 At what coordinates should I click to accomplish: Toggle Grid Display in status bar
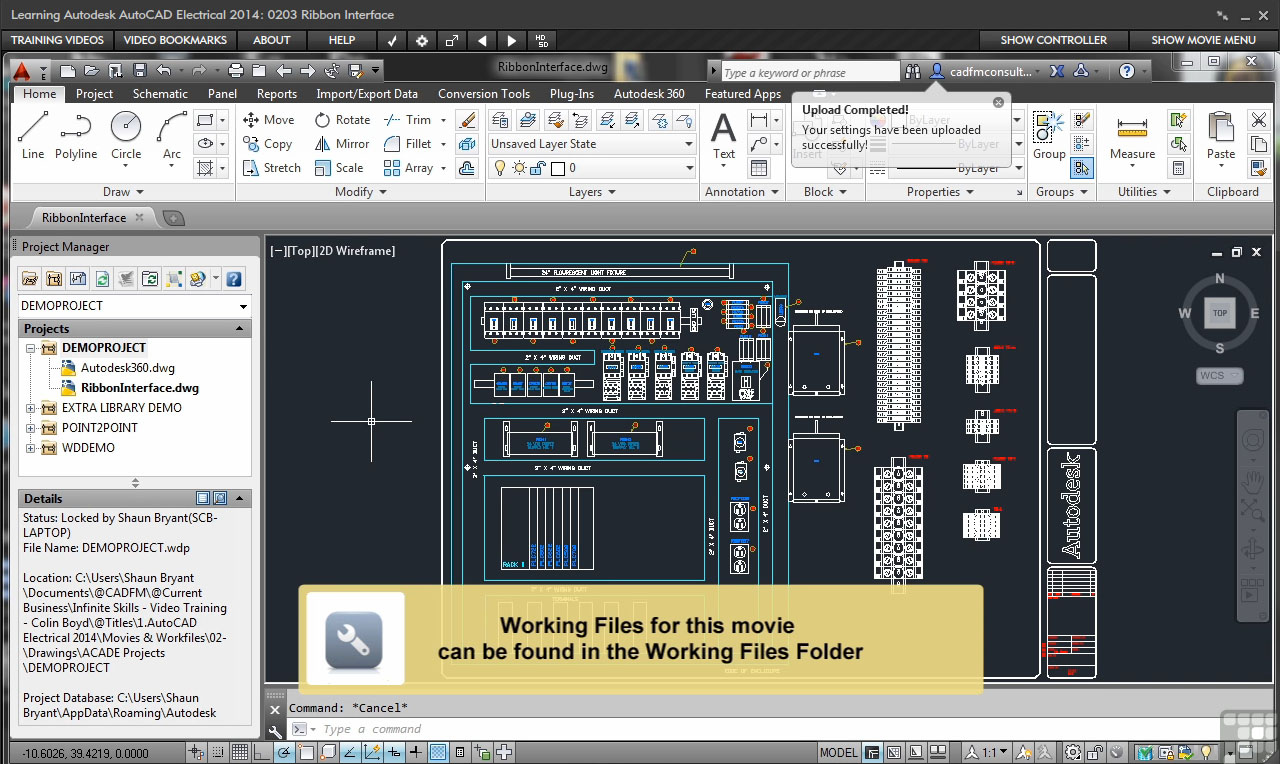[240, 752]
